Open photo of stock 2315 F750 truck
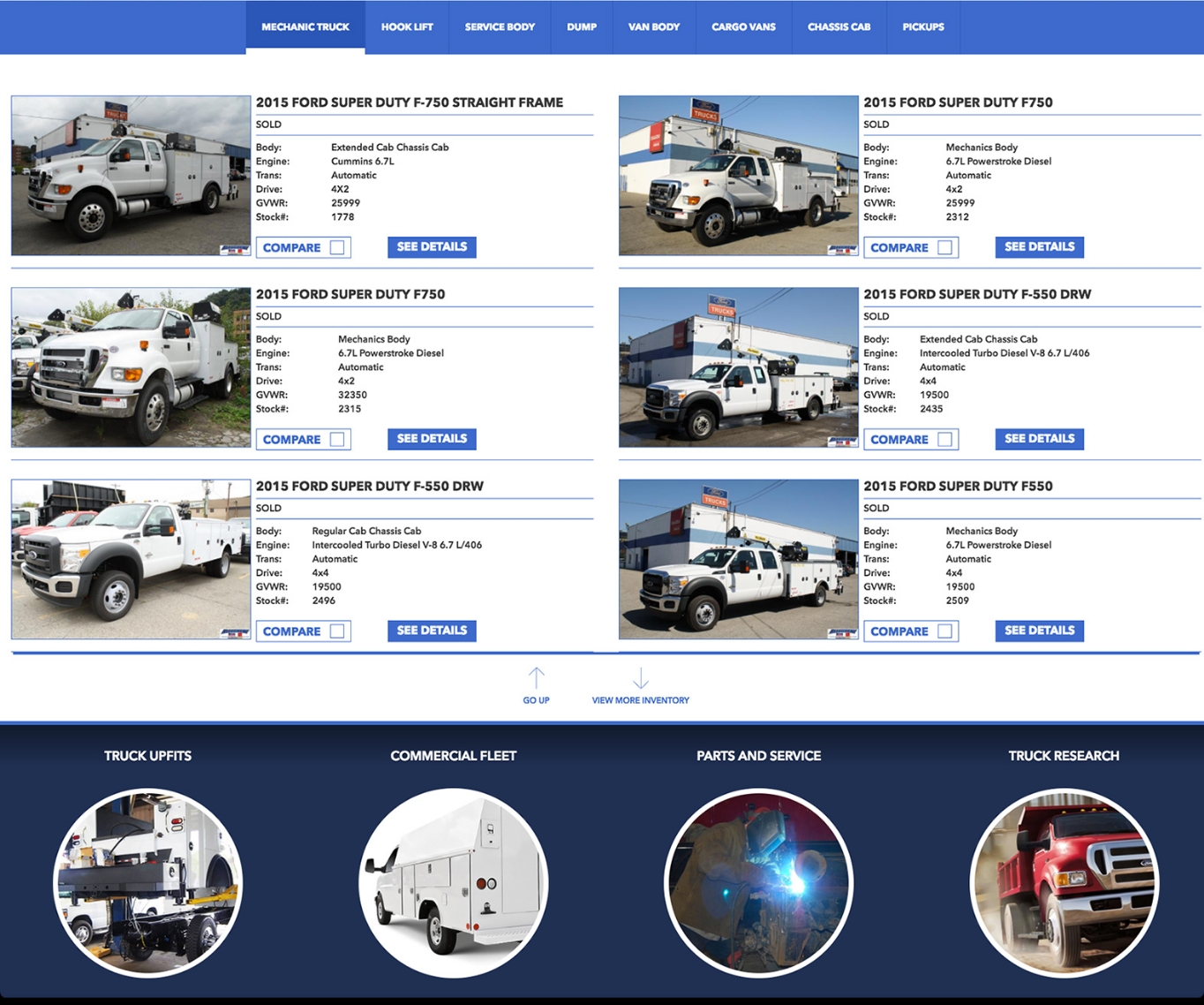 click(131, 367)
